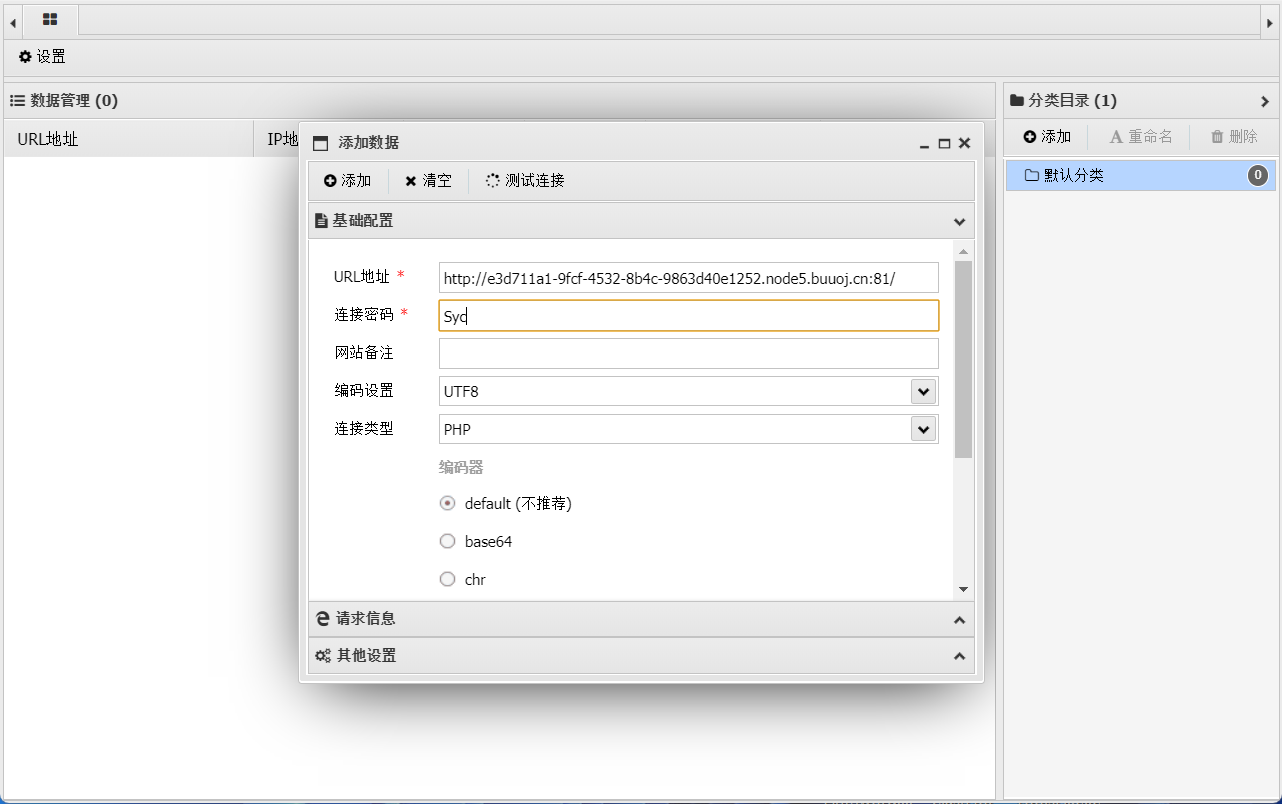Collapse the 基础配置 section chevron
This screenshot has width=1282, height=804.
click(959, 221)
